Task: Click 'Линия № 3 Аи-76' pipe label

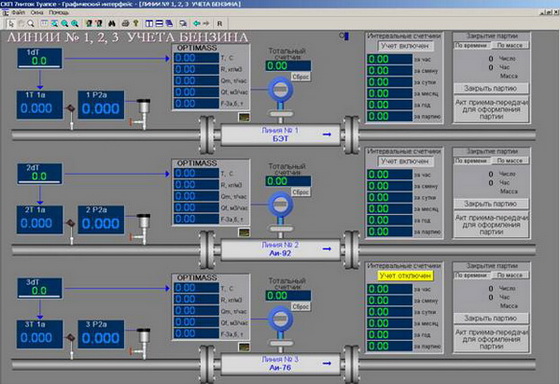Action: [281, 364]
